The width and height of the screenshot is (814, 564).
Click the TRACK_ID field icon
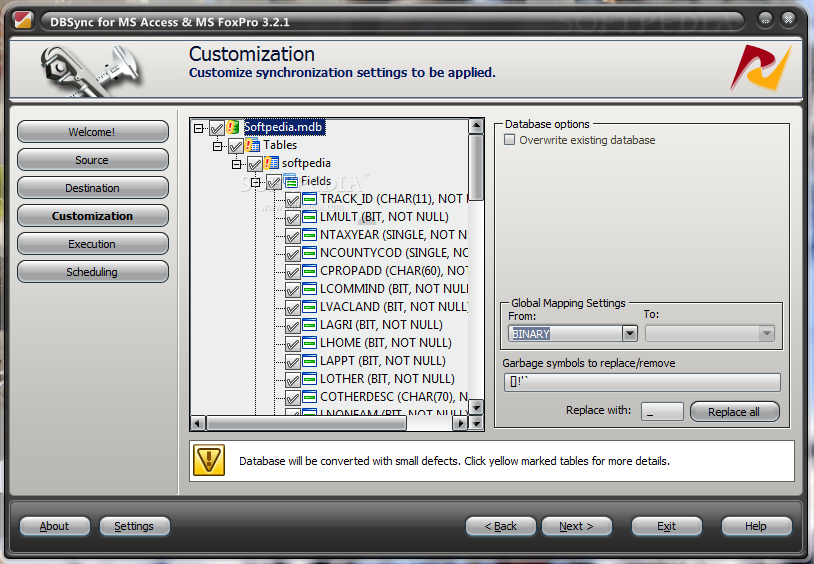(309, 199)
